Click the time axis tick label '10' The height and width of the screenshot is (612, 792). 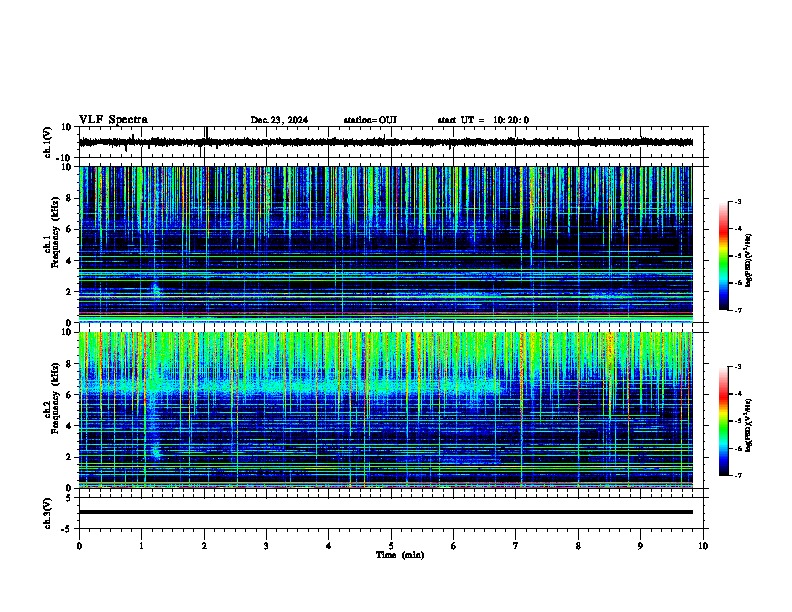click(x=703, y=546)
